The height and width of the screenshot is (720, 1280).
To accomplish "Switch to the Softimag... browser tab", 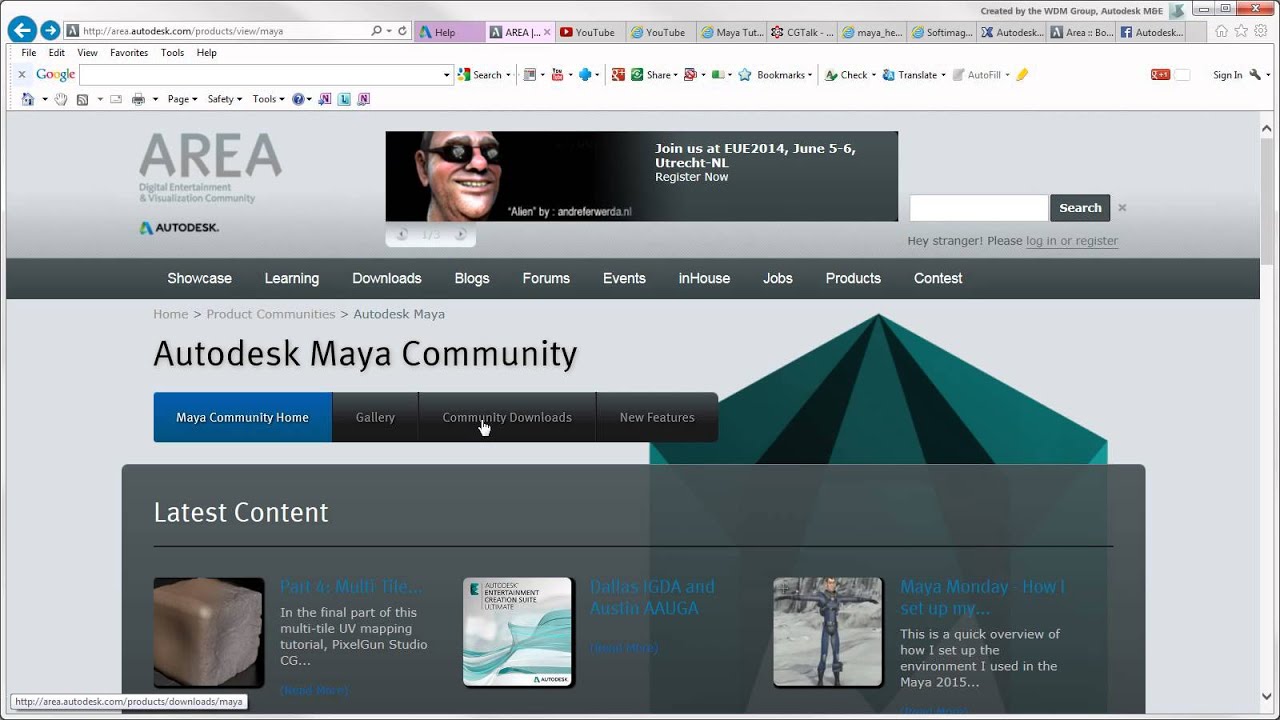I will click(941, 32).
